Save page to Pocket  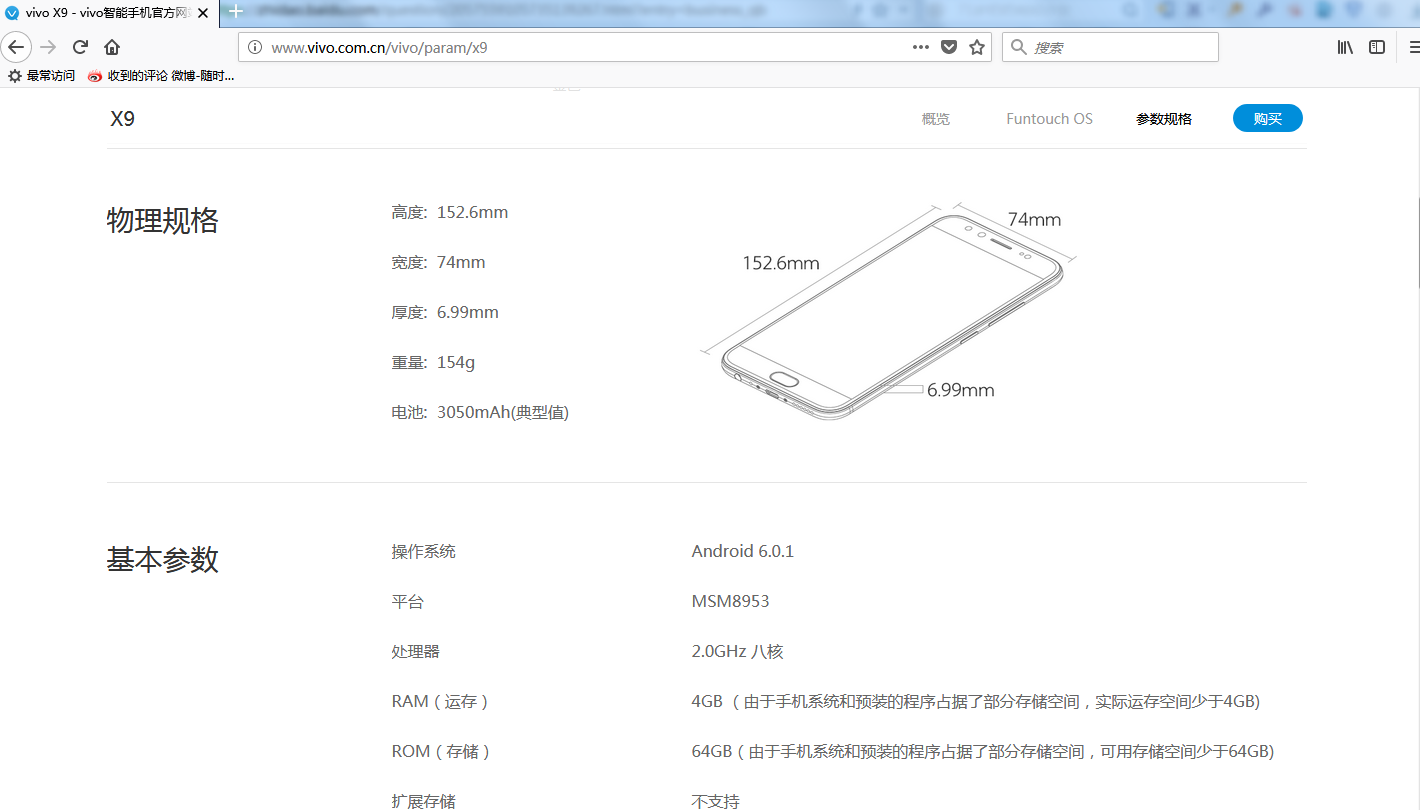949,47
